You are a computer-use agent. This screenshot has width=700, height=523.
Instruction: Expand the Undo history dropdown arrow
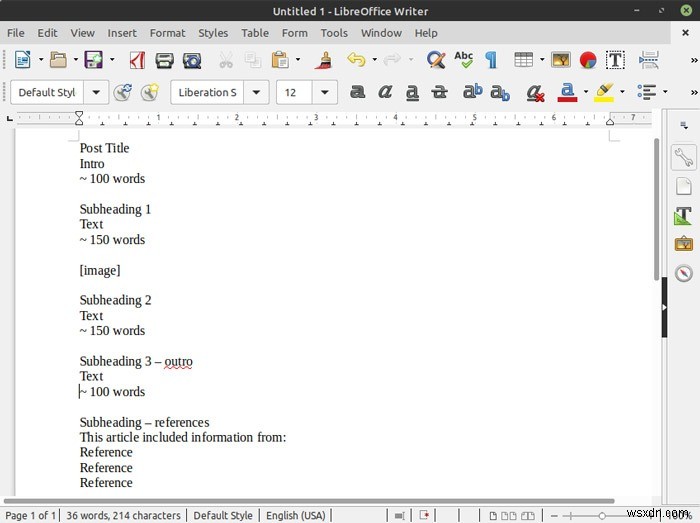tap(375, 60)
